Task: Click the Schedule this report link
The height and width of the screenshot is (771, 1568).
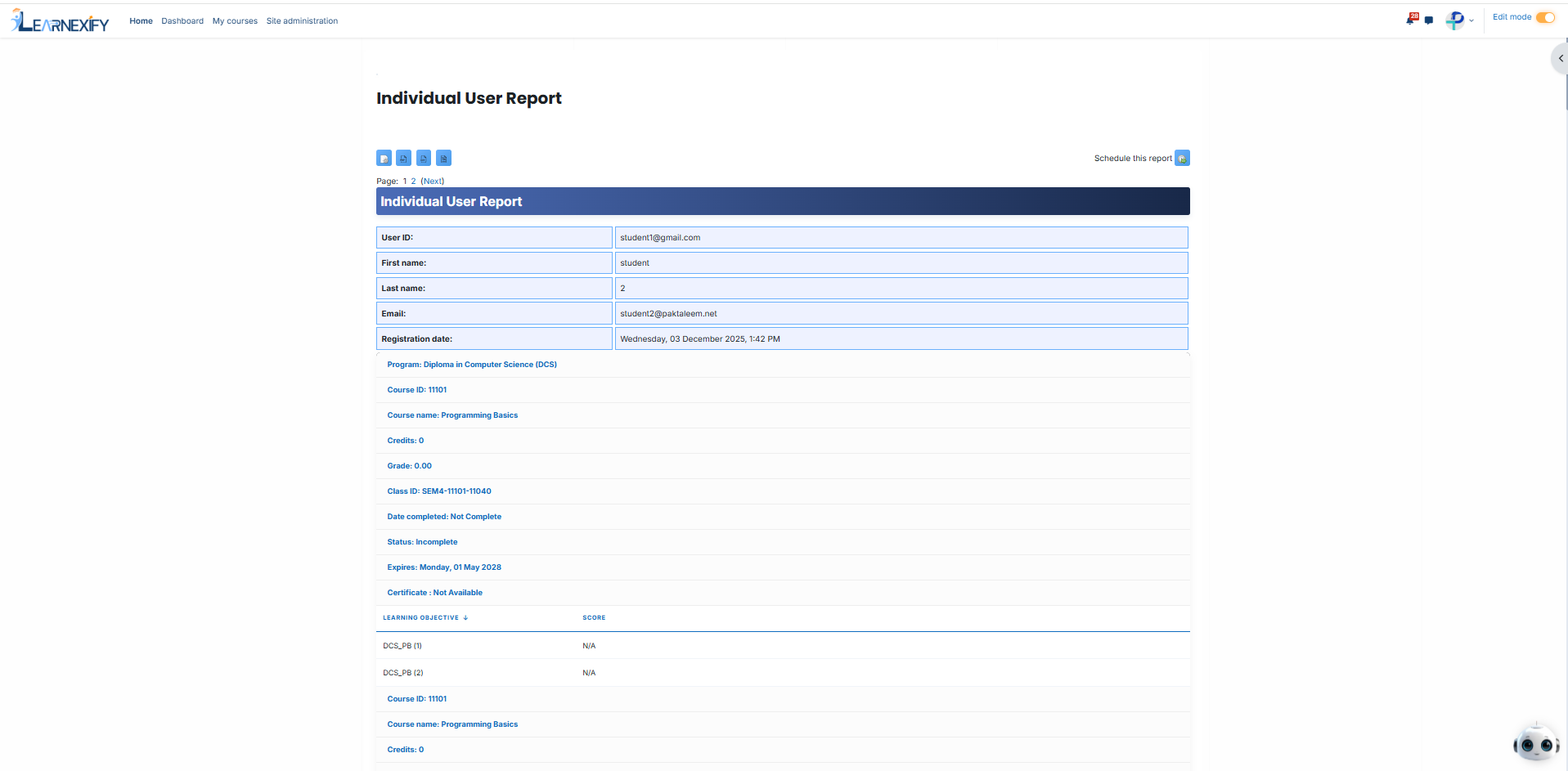Action: click(1133, 159)
